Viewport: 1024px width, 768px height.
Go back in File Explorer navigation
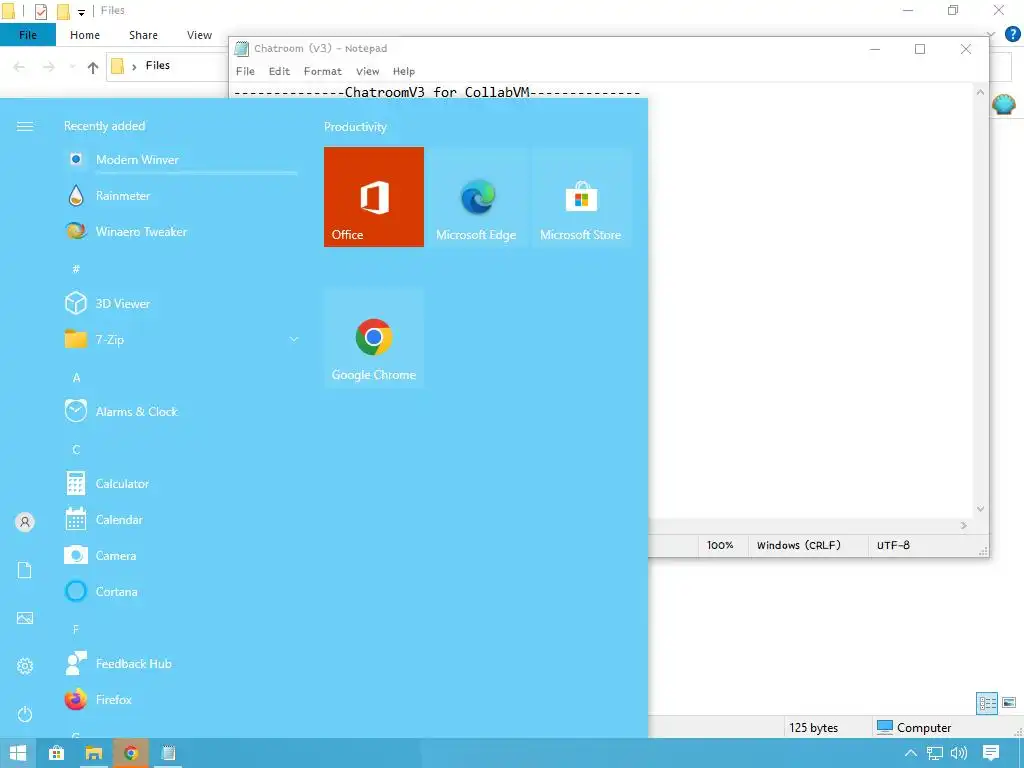pos(20,67)
